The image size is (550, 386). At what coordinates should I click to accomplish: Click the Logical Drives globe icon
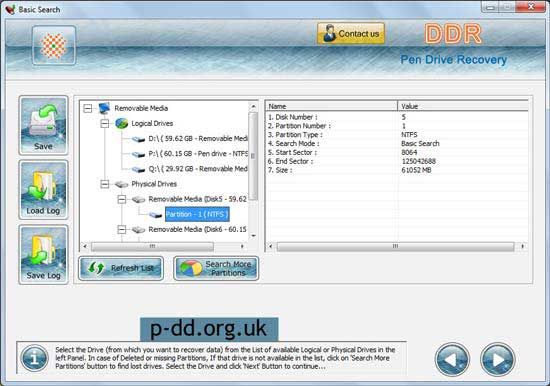pos(121,124)
